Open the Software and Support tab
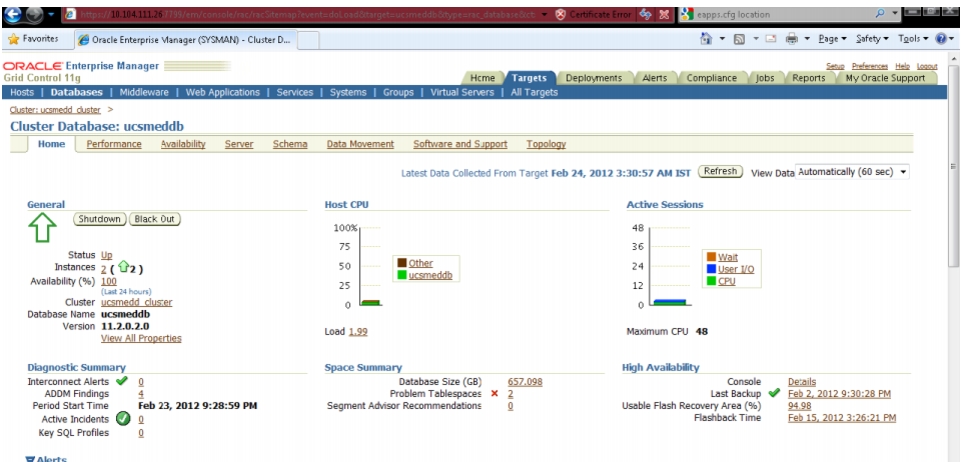The height and width of the screenshot is (462, 963). (x=460, y=144)
